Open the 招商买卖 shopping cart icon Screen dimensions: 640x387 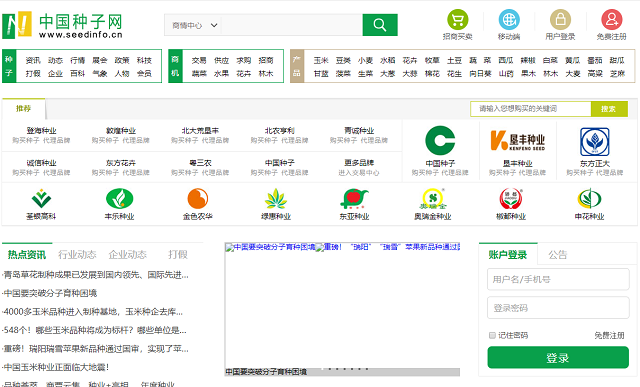(x=458, y=20)
